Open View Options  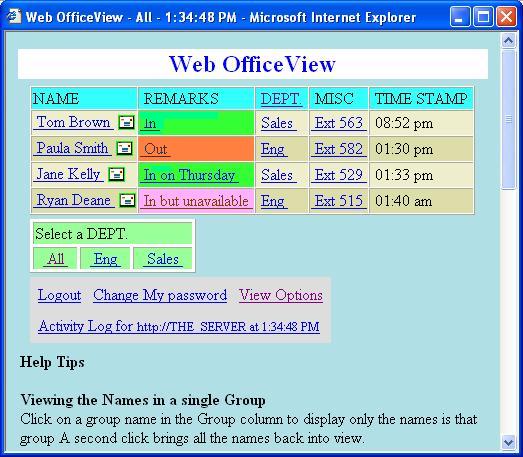coord(281,295)
